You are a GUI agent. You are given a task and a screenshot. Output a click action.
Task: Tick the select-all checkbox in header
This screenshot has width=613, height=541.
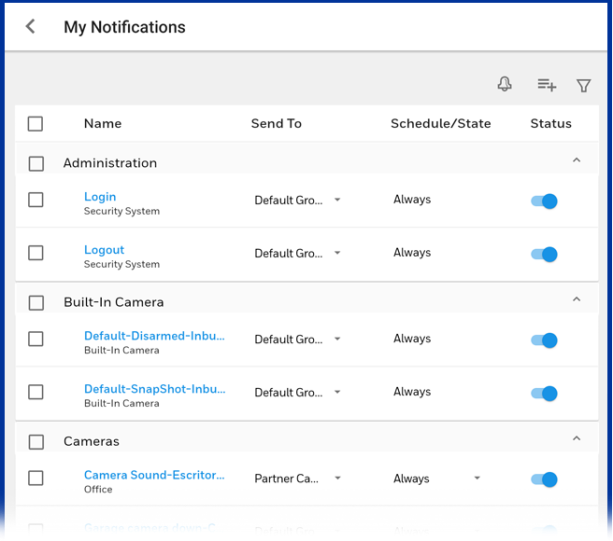click(x=36, y=124)
